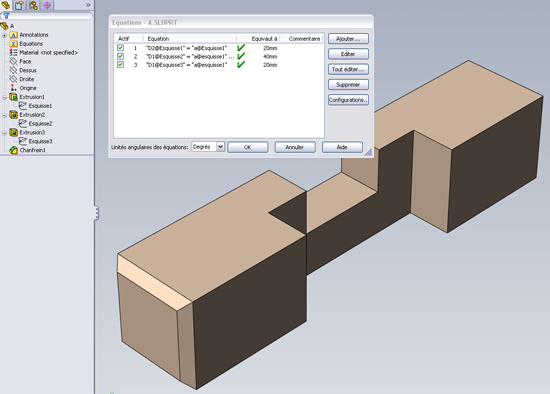Select the Dessus plane in the tree
This screenshot has height=394, width=550.
pyautogui.click(x=28, y=70)
